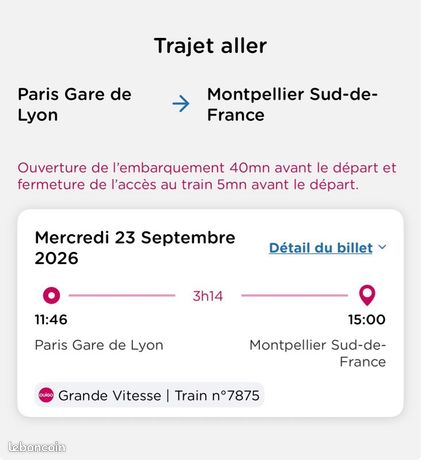Screen dimensions: 421x460
Task: Click the 3h14 journey duration label
Action: (x=208, y=296)
